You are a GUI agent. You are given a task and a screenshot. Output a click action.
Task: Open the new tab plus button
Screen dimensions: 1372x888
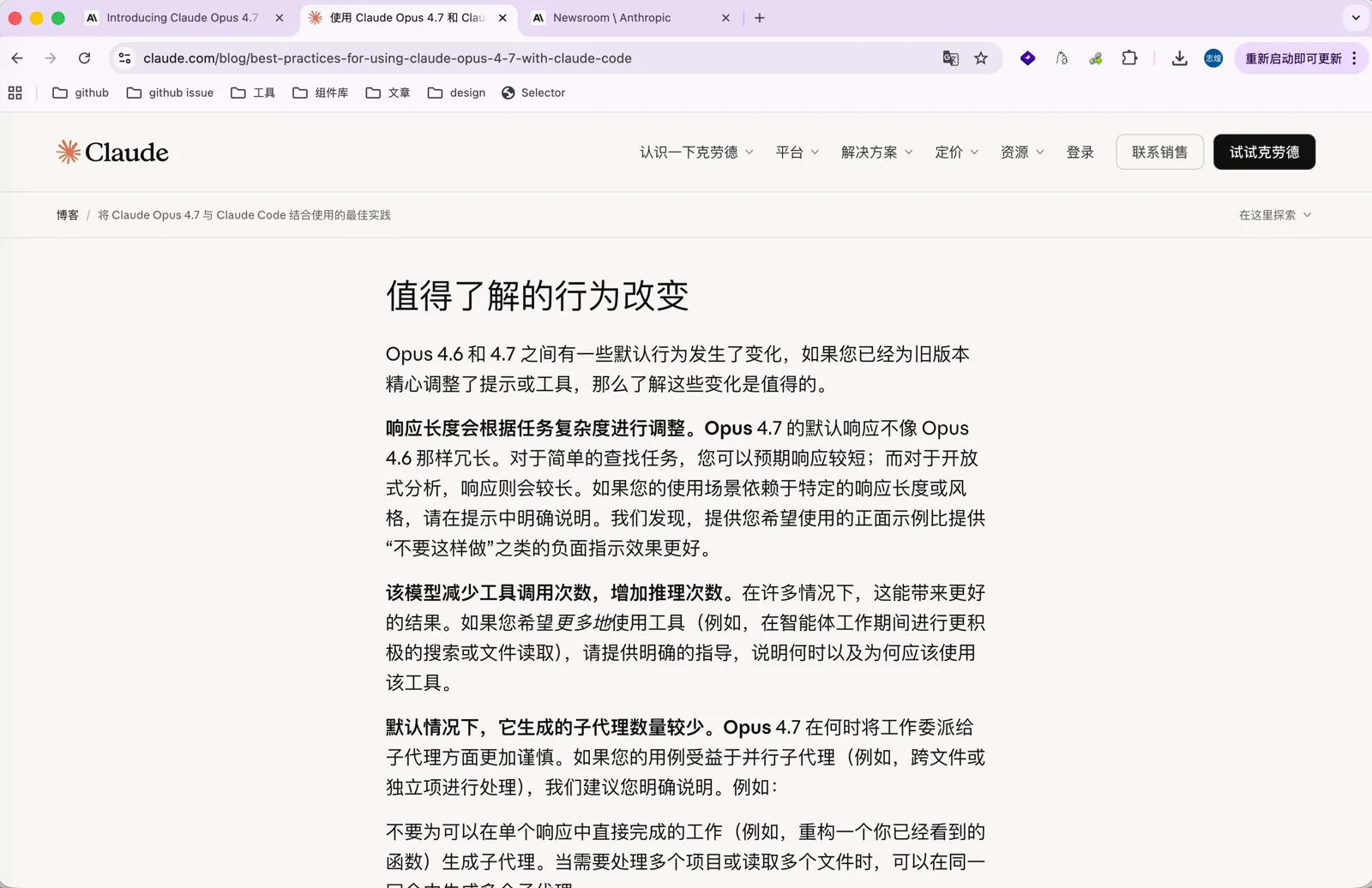[x=759, y=18]
